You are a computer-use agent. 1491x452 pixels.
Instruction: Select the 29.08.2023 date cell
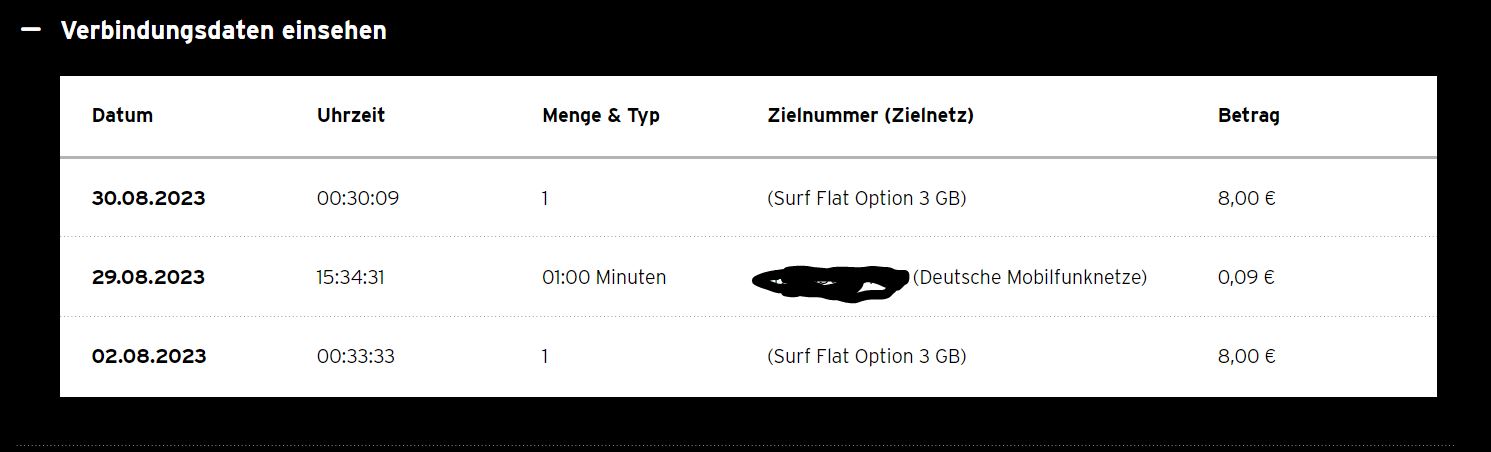click(x=148, y=277)
